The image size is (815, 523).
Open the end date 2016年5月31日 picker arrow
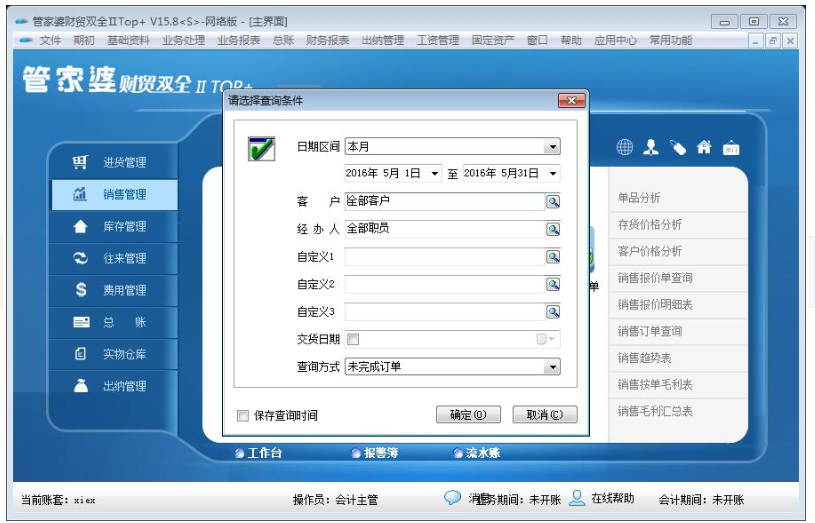click(553, 174)
